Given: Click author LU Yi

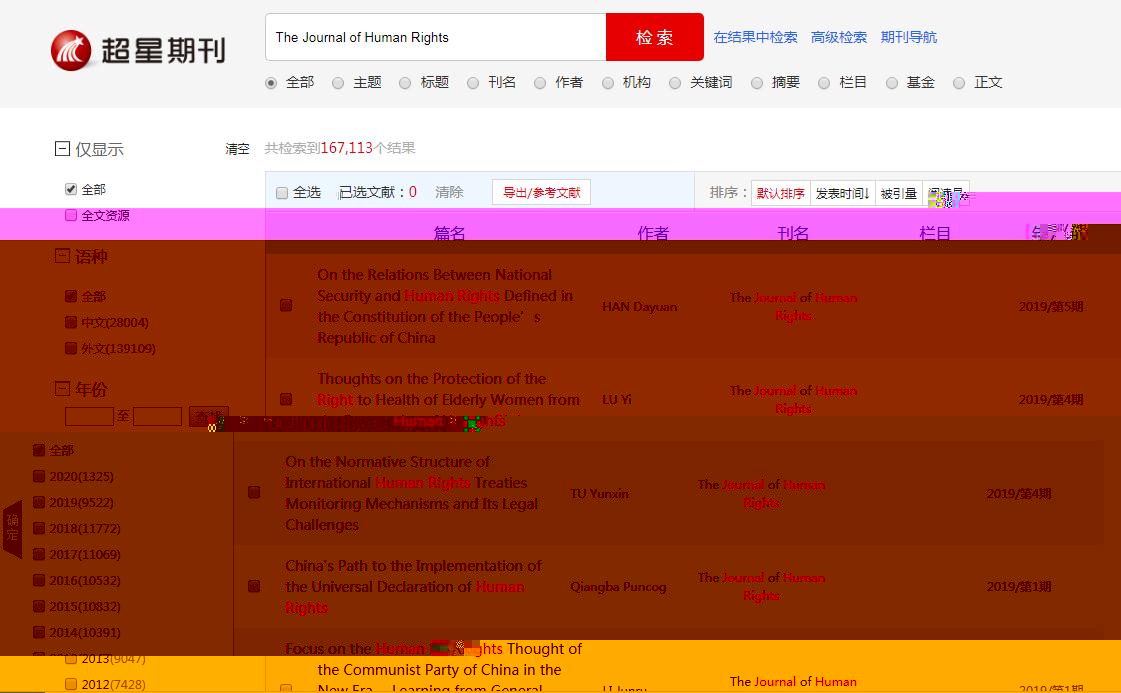Looking at the screenshot, I should point(616,399).
